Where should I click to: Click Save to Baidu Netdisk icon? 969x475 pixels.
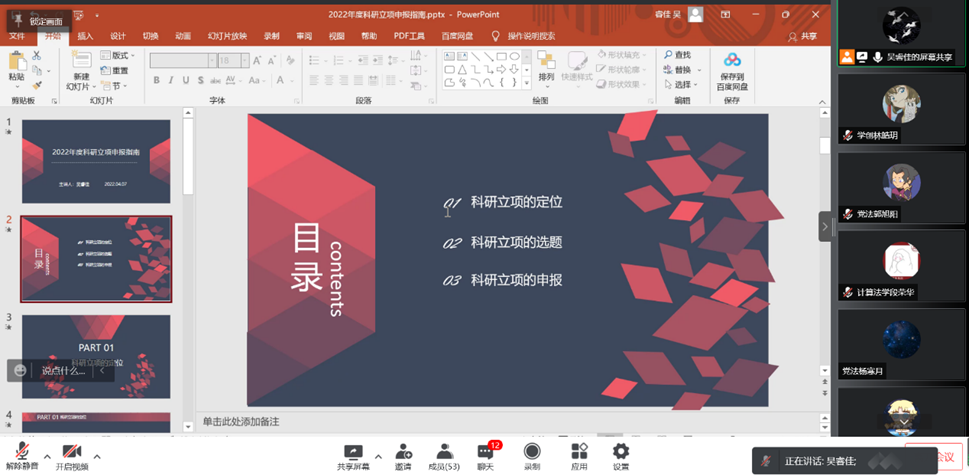click(732, 72)
